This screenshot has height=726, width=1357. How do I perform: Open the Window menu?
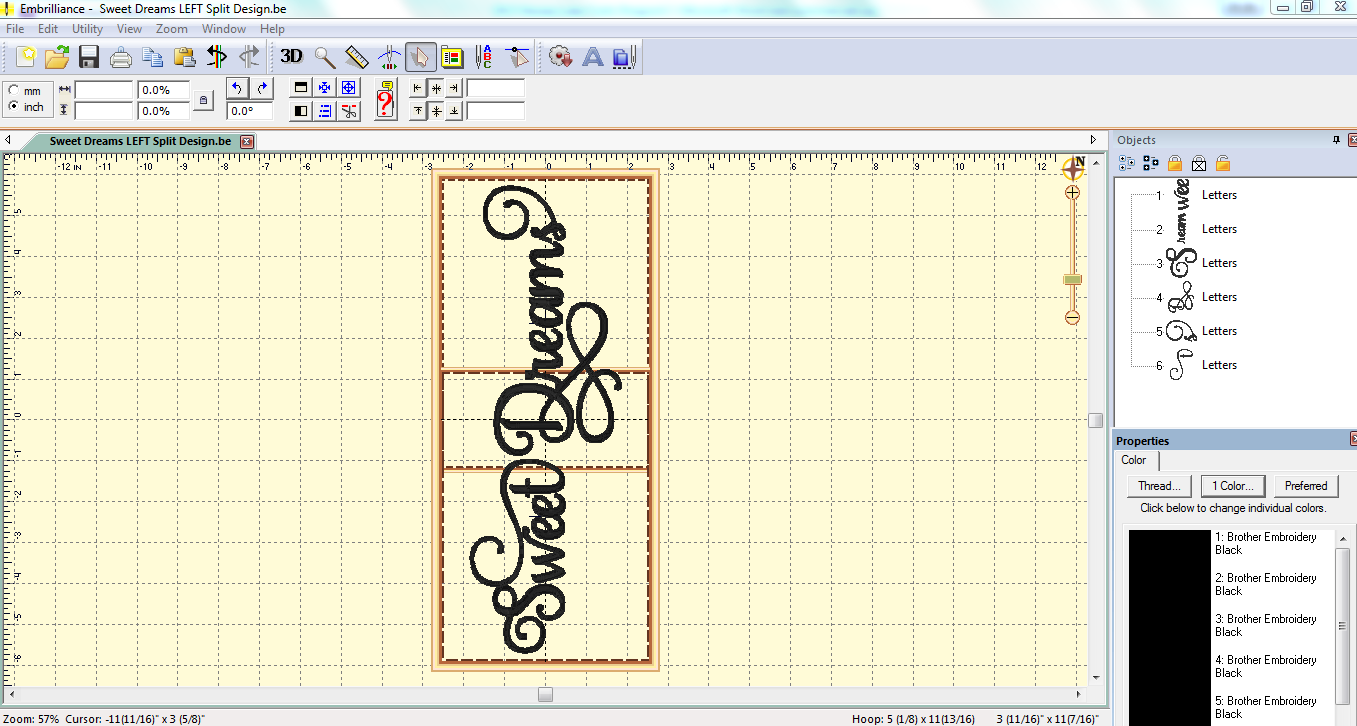point(224,29)
